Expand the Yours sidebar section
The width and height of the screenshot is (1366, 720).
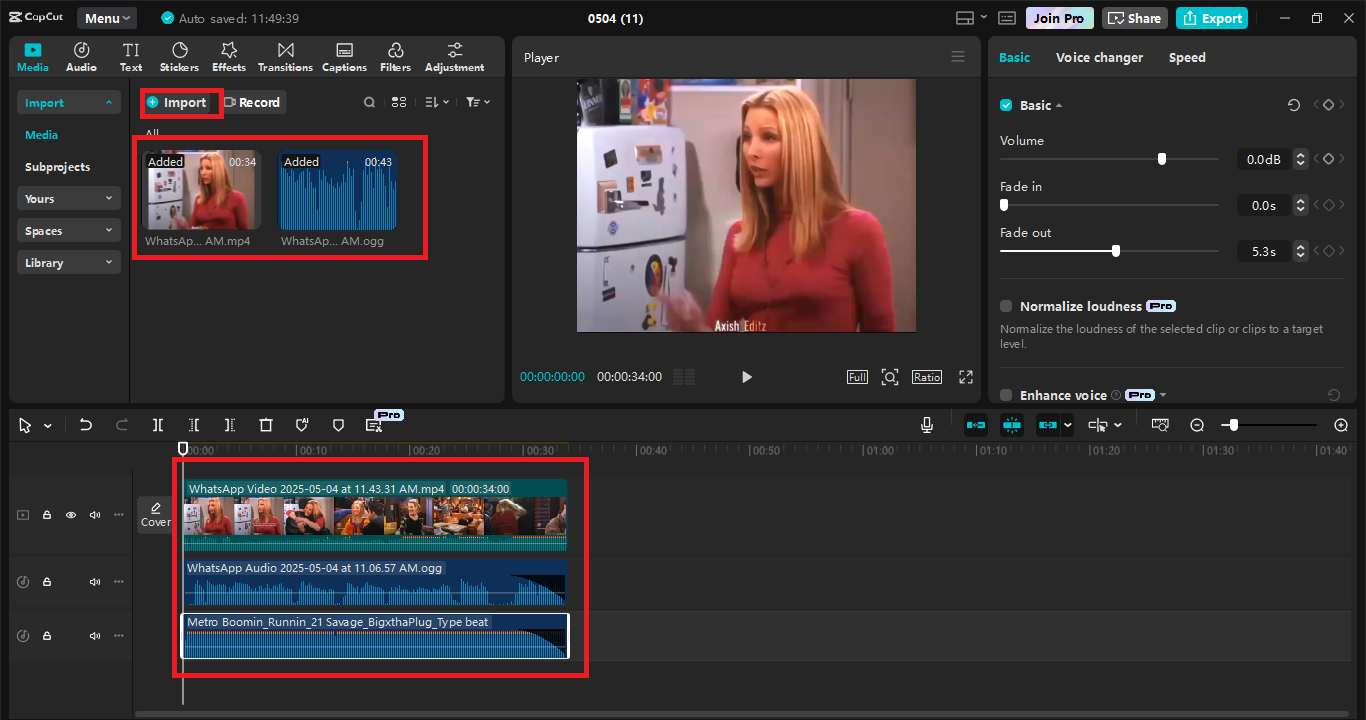(x=69, y=198)
